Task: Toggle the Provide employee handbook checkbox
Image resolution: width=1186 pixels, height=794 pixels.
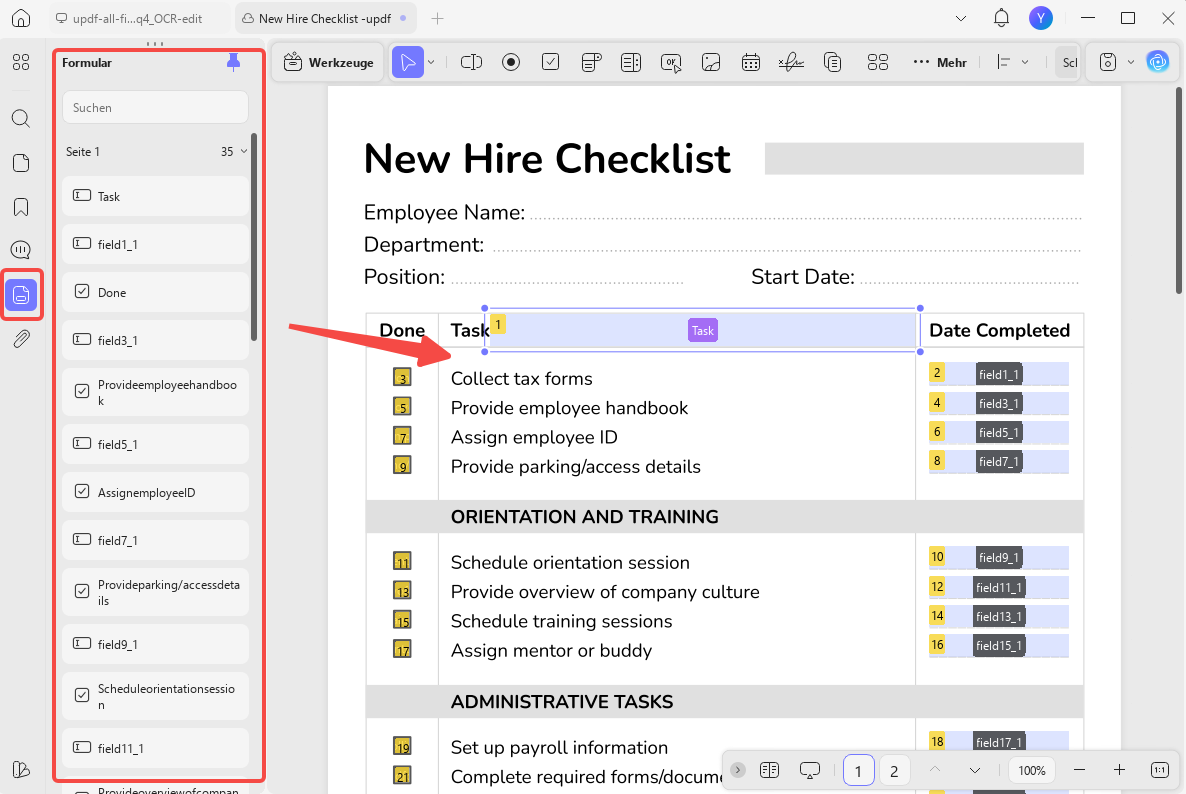Action: pyautogui.click(x=402, y=407)
